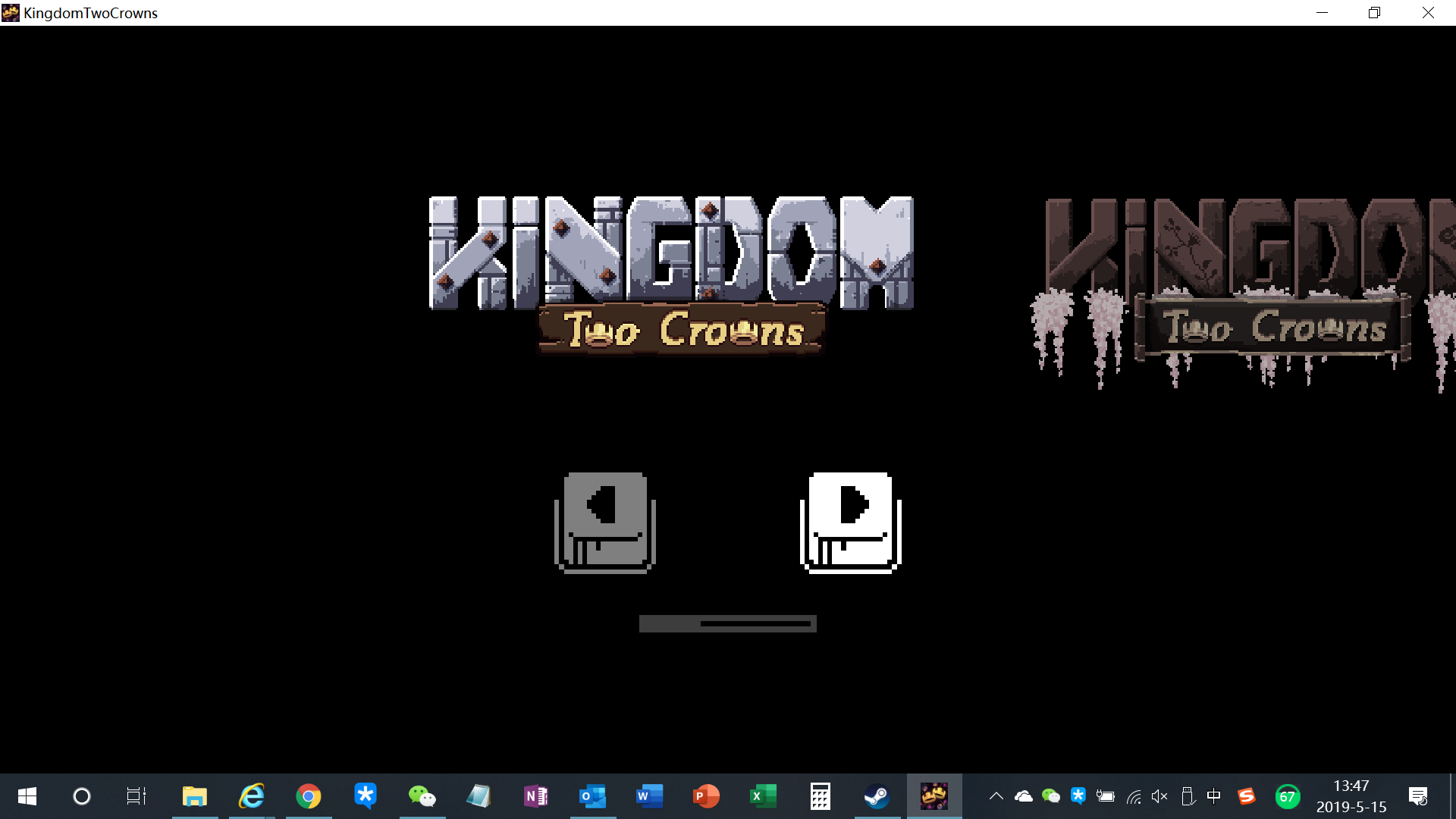
Task: Open Steam from taskbar
Action: pos(877,796)
